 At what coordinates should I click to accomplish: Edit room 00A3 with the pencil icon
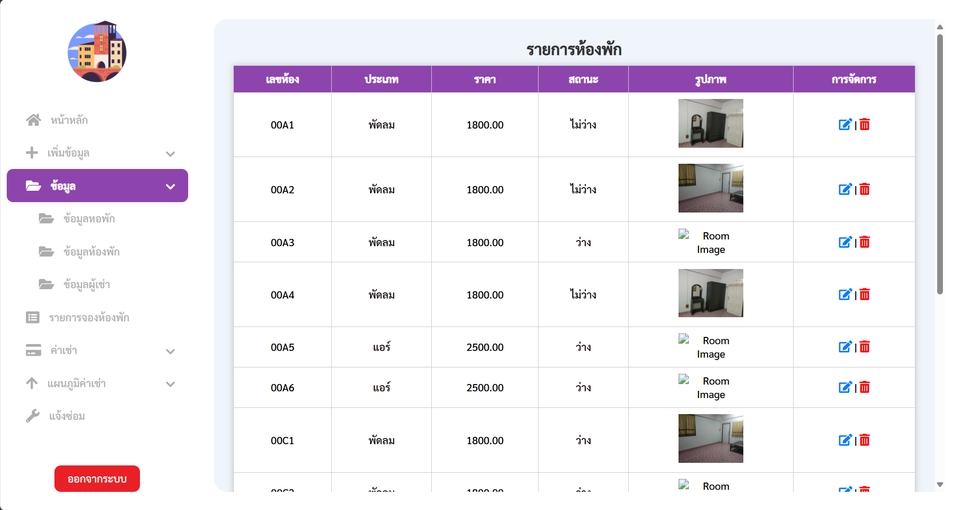pos(845,242)
